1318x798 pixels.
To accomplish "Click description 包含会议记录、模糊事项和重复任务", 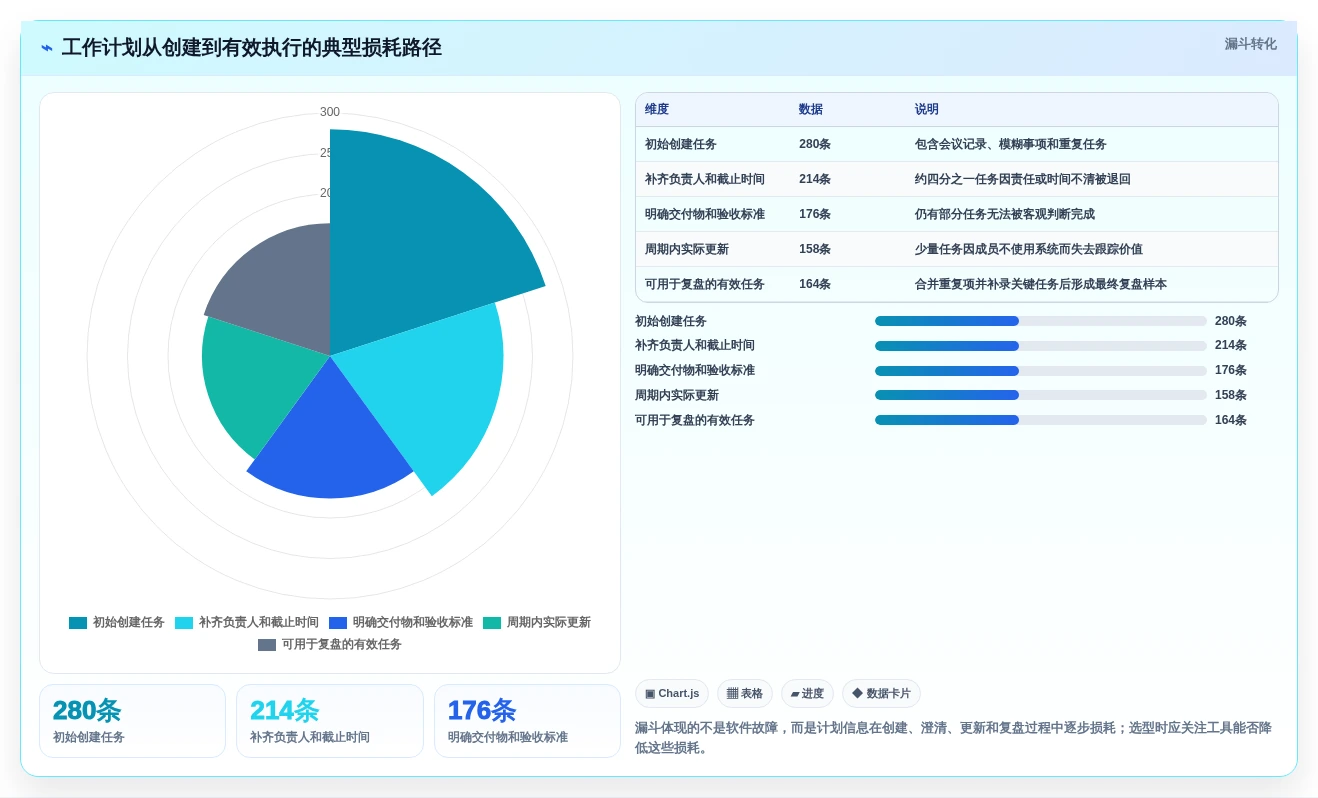I will coord(1011,145).
